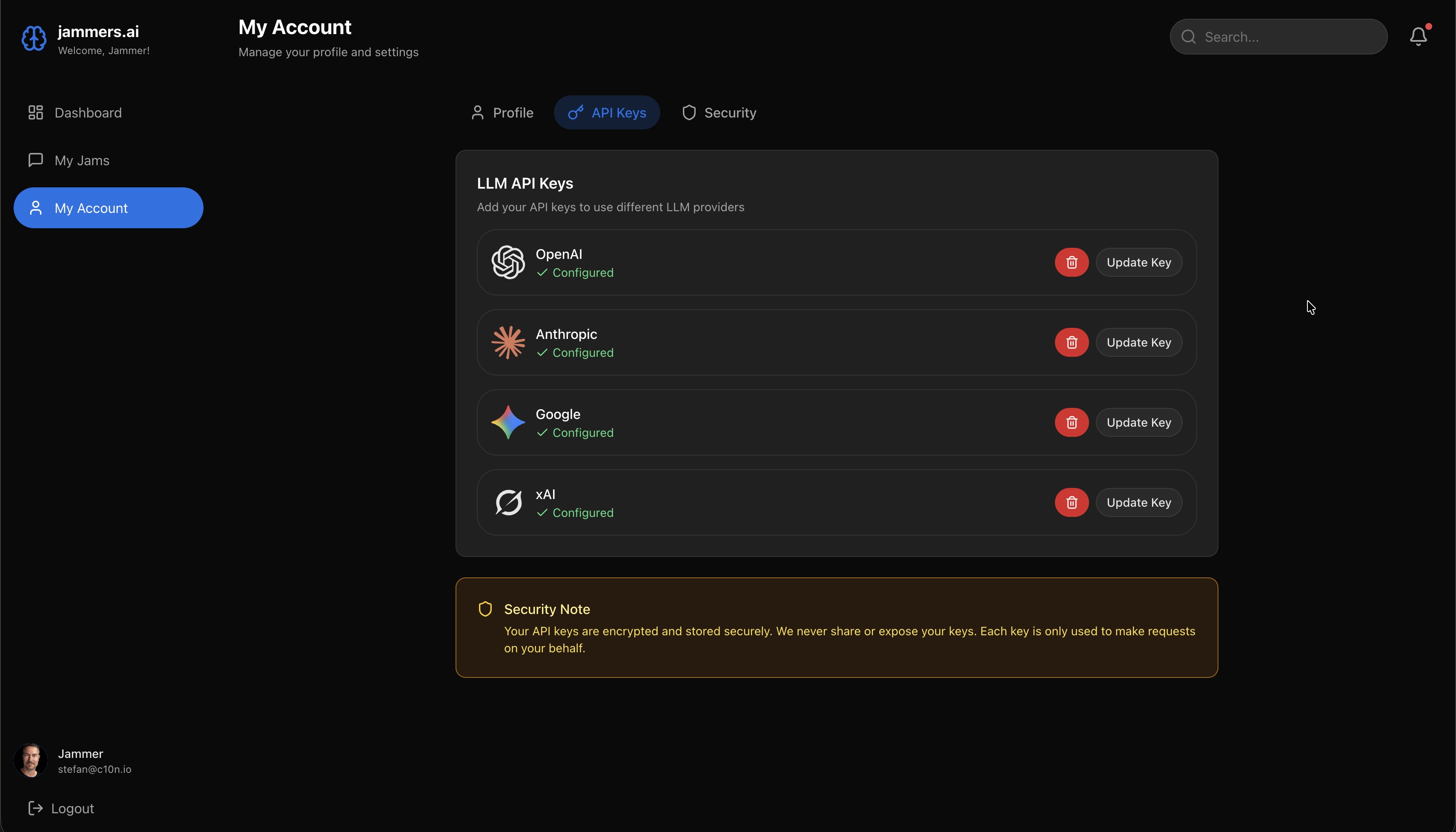1456x832 pixels.
Task: Click the Anthropic starburst logo
Action: coord(508,342)
